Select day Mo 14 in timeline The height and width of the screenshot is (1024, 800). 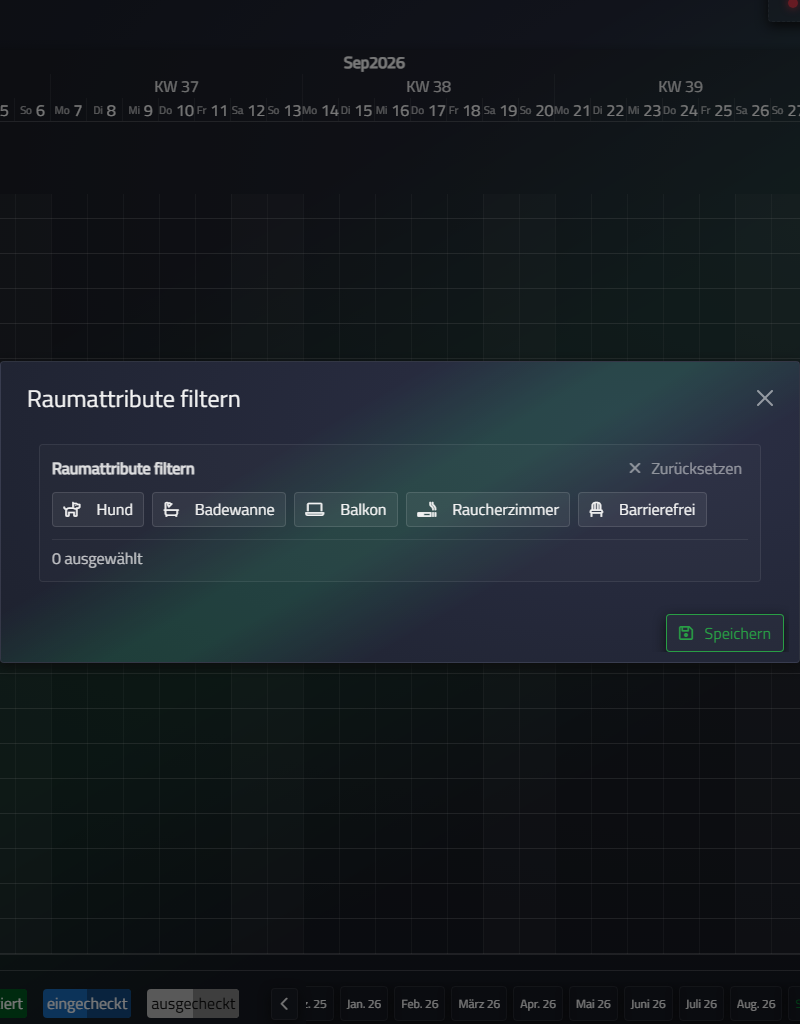pyautogui.click(x=320, y=110)
